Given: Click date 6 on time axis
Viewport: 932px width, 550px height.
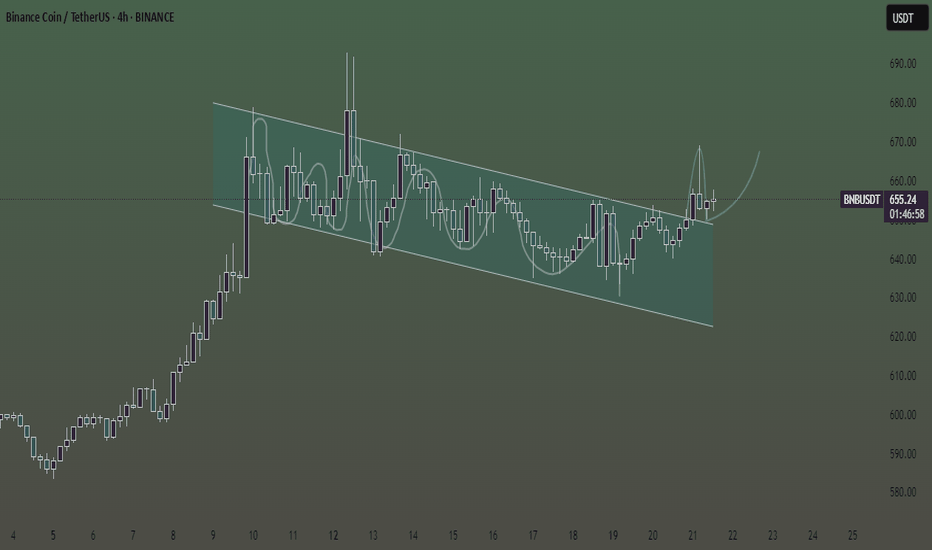Looking at the screenshot, I should [x=93, y=536].
